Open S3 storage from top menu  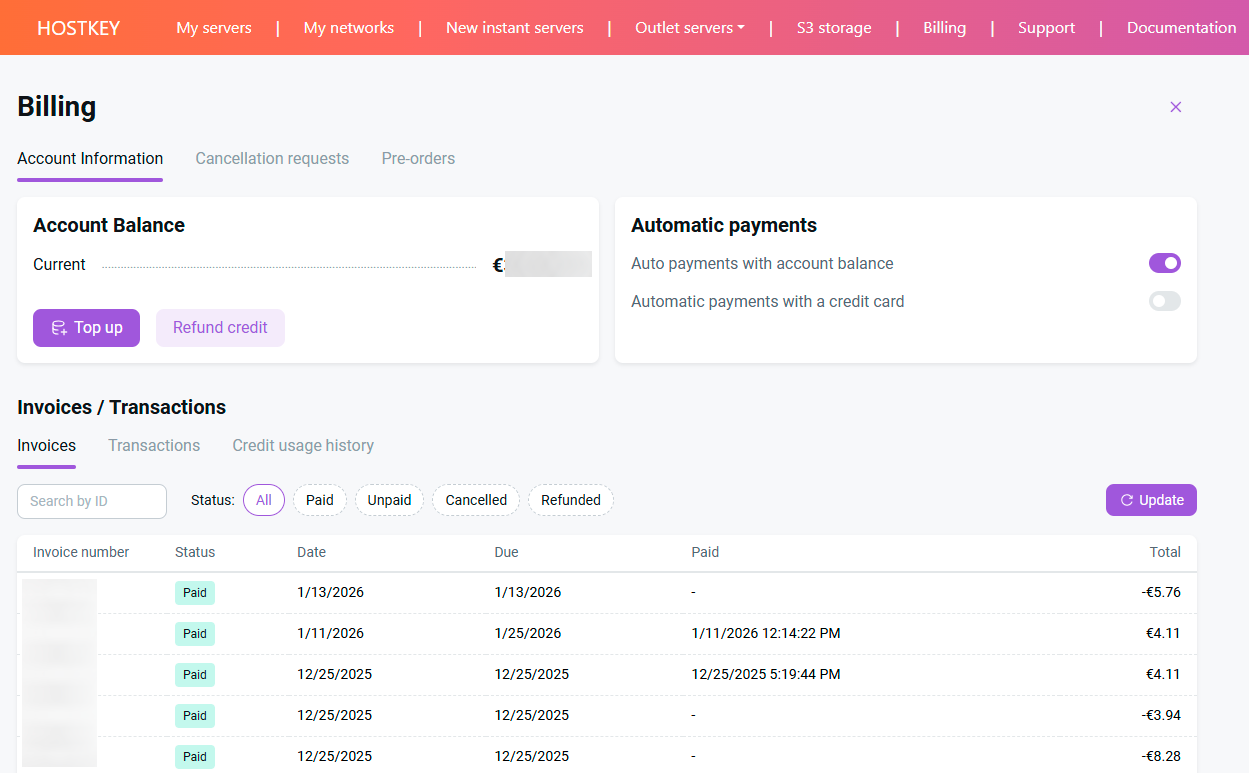pyautogui.click(x=833, y=28)
